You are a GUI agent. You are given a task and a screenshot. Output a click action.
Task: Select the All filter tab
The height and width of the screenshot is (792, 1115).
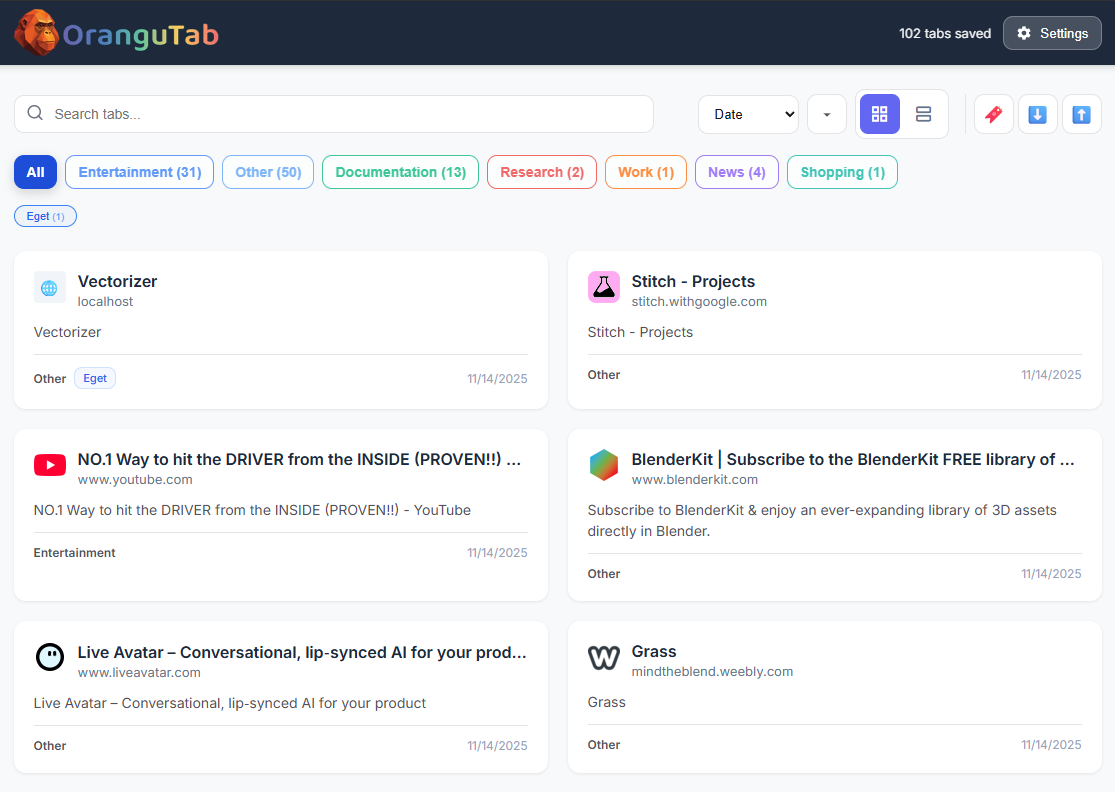point(35,172)
